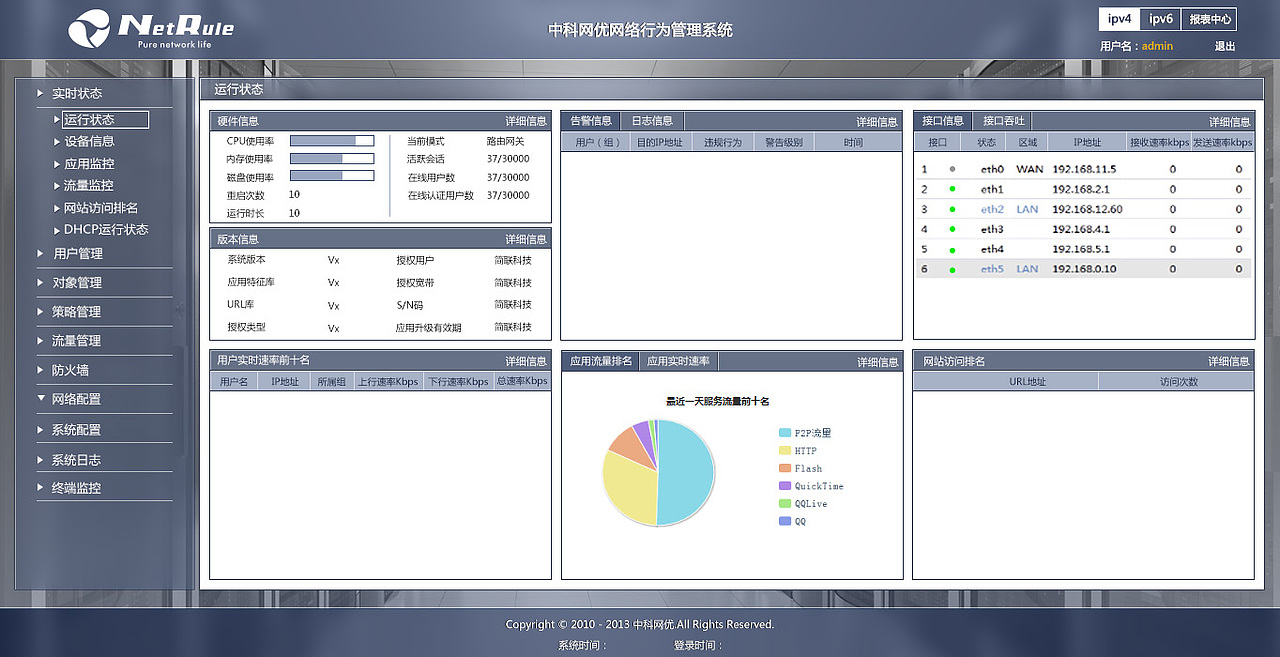Click eth2 green status dot
This screenshot has height=657, width=1280.
point(952,209)
